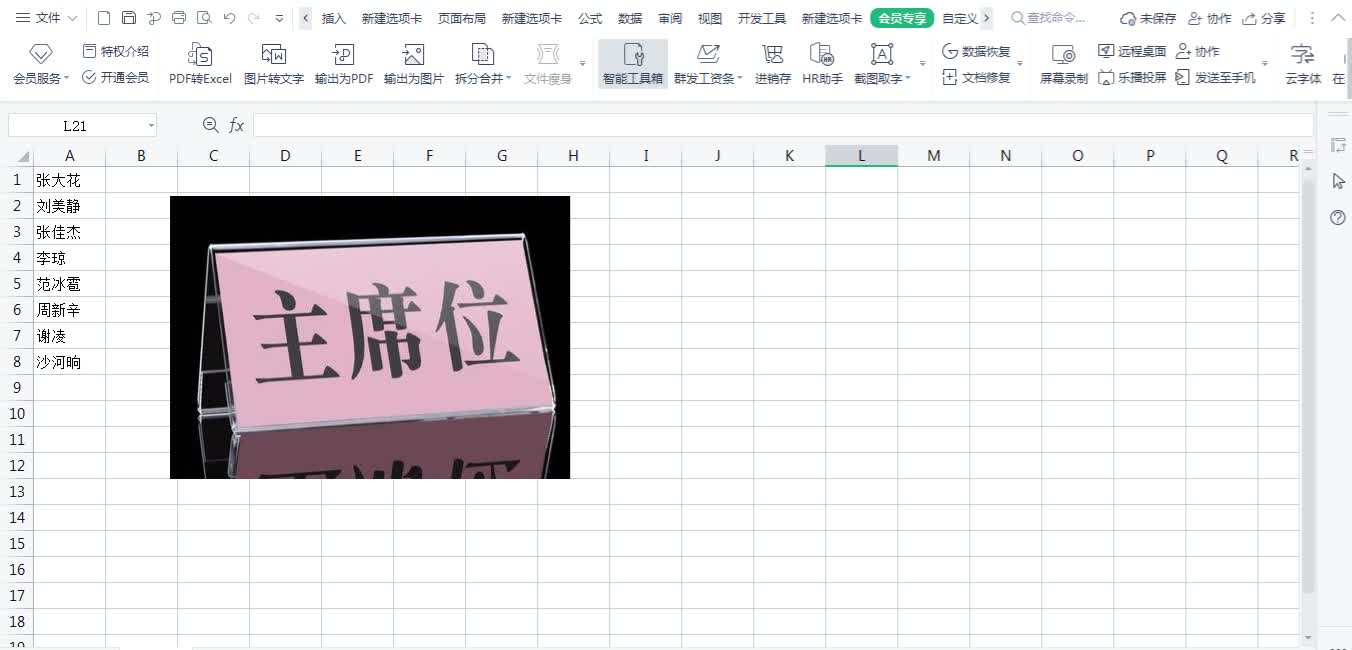Click the 乐播投屏 button
1352x650 pixels.
1132,77
